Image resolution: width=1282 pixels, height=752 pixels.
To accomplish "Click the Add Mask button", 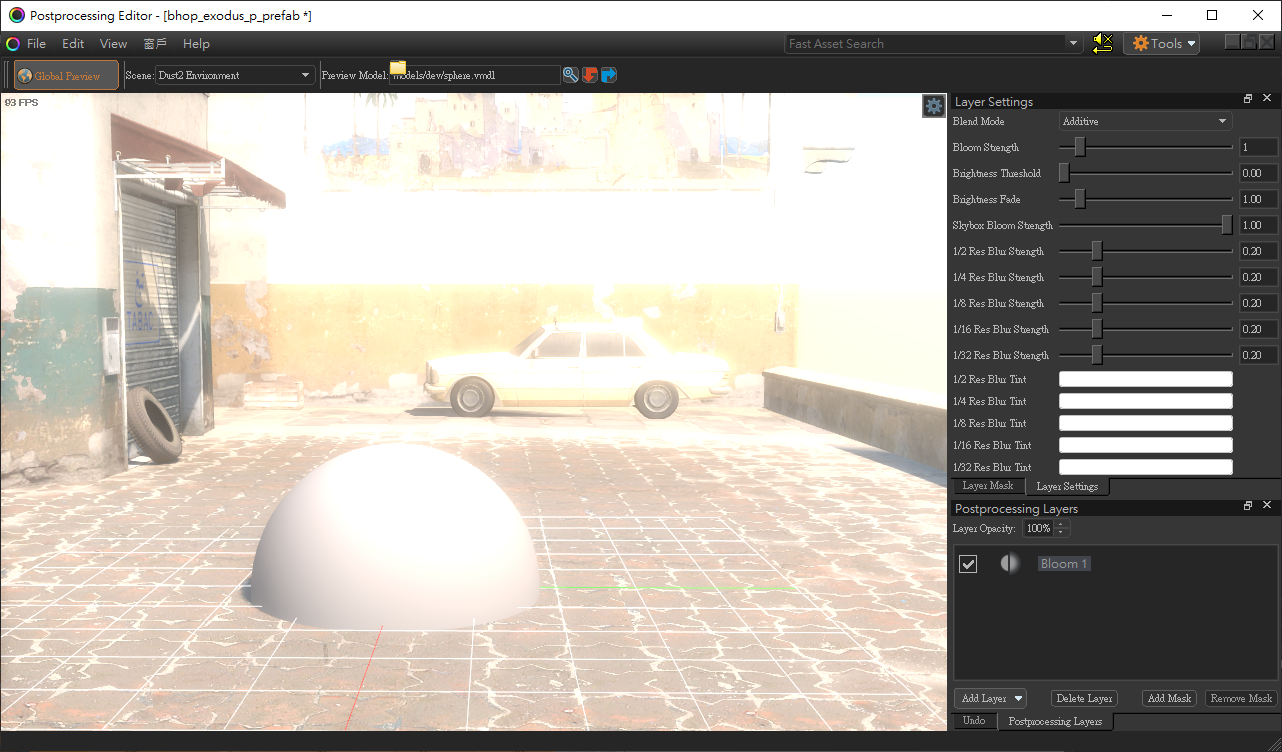I will point(1169,698).
